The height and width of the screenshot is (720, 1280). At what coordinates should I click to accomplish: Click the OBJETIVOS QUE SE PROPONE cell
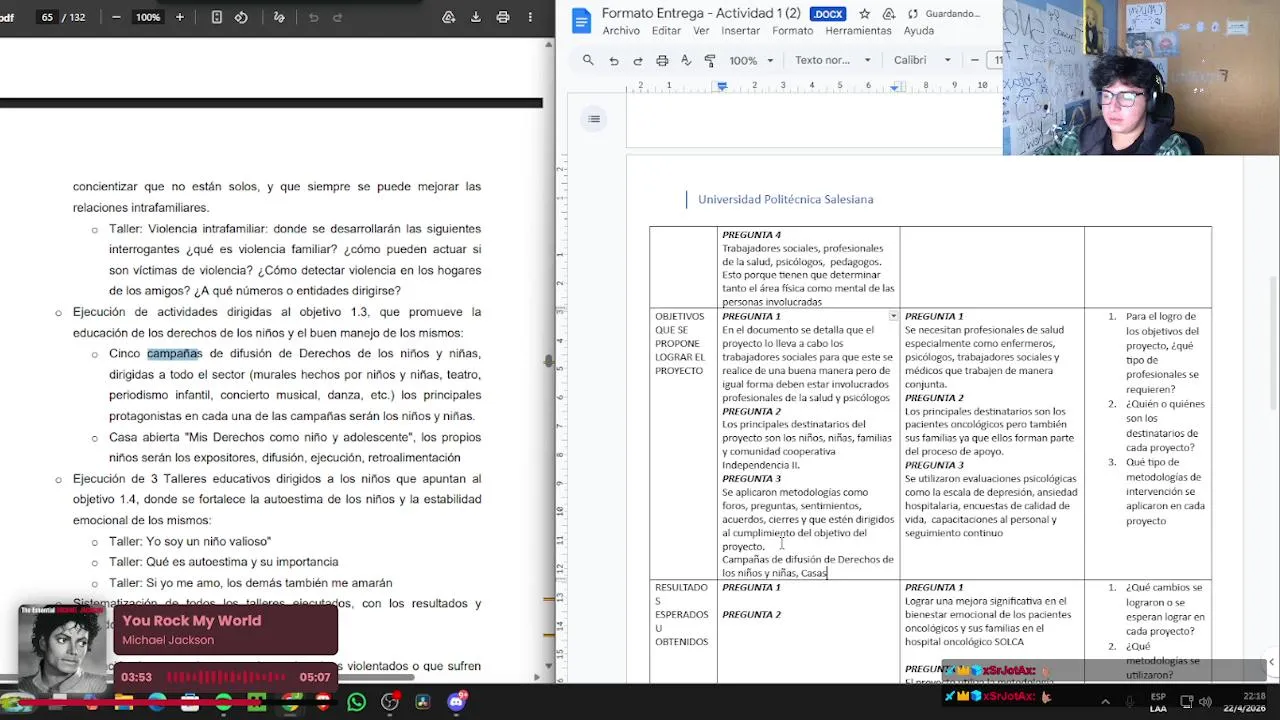683,443
